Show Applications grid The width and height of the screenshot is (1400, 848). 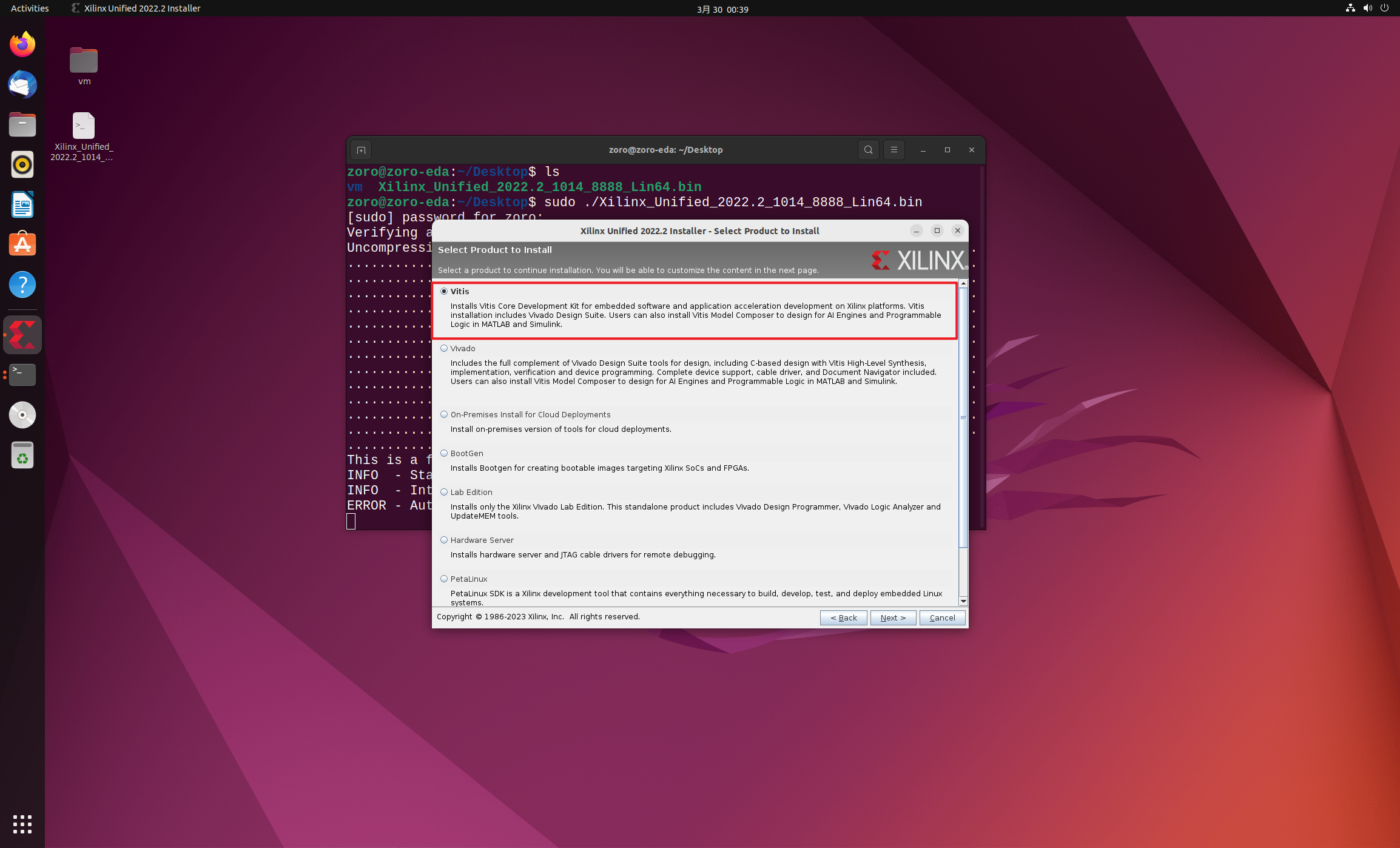point(22,824)
